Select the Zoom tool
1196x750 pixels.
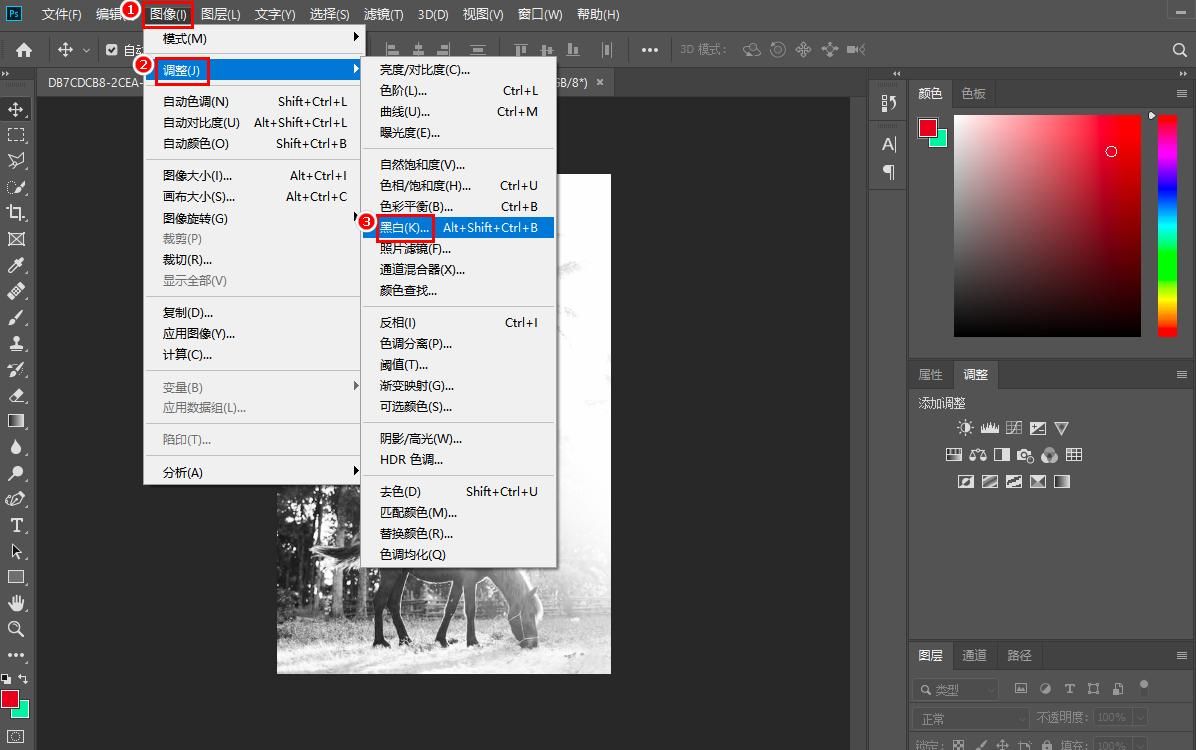click(x=16, y=629)
